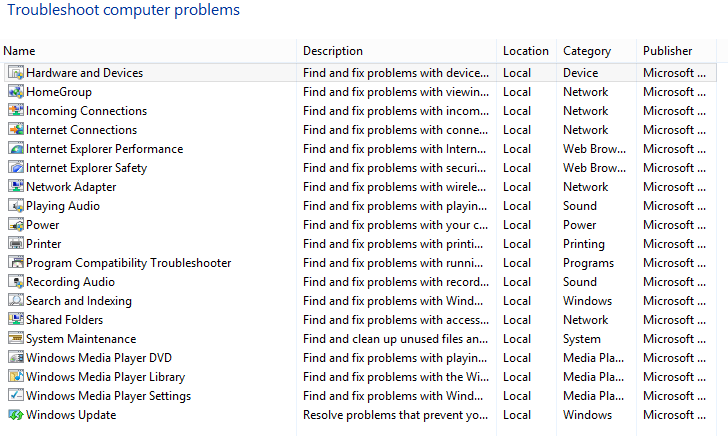This screenshot has width=728, height=436.
Task: Select the HomeGroup troubleshooter entry
Action: coord(59,92)
